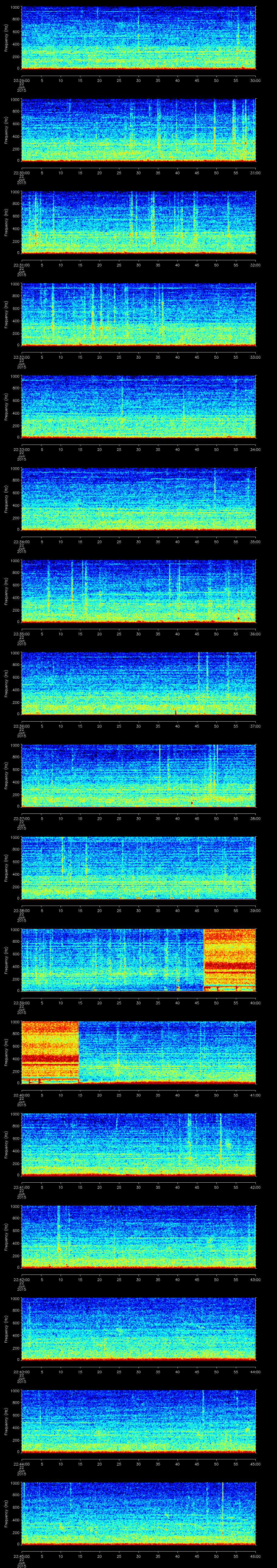Viewport: 277px width, 1568px height.
Task: Select the spectrogram panel starting at 22:44:00
Action: (x=138, y=1421)
